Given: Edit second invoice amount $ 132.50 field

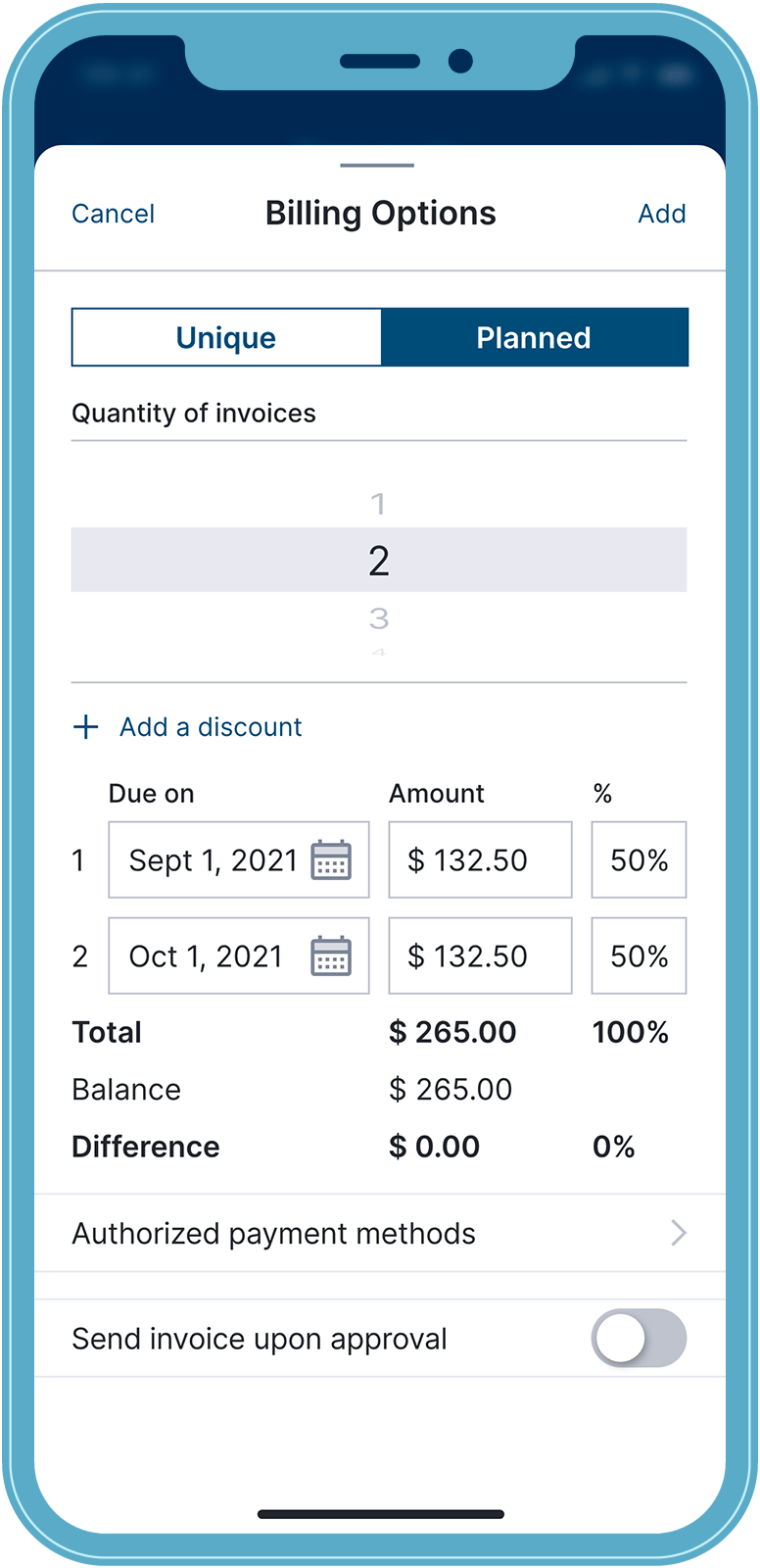Looking at the screenshot, I should pyautogui.click(x=480, y=956).
